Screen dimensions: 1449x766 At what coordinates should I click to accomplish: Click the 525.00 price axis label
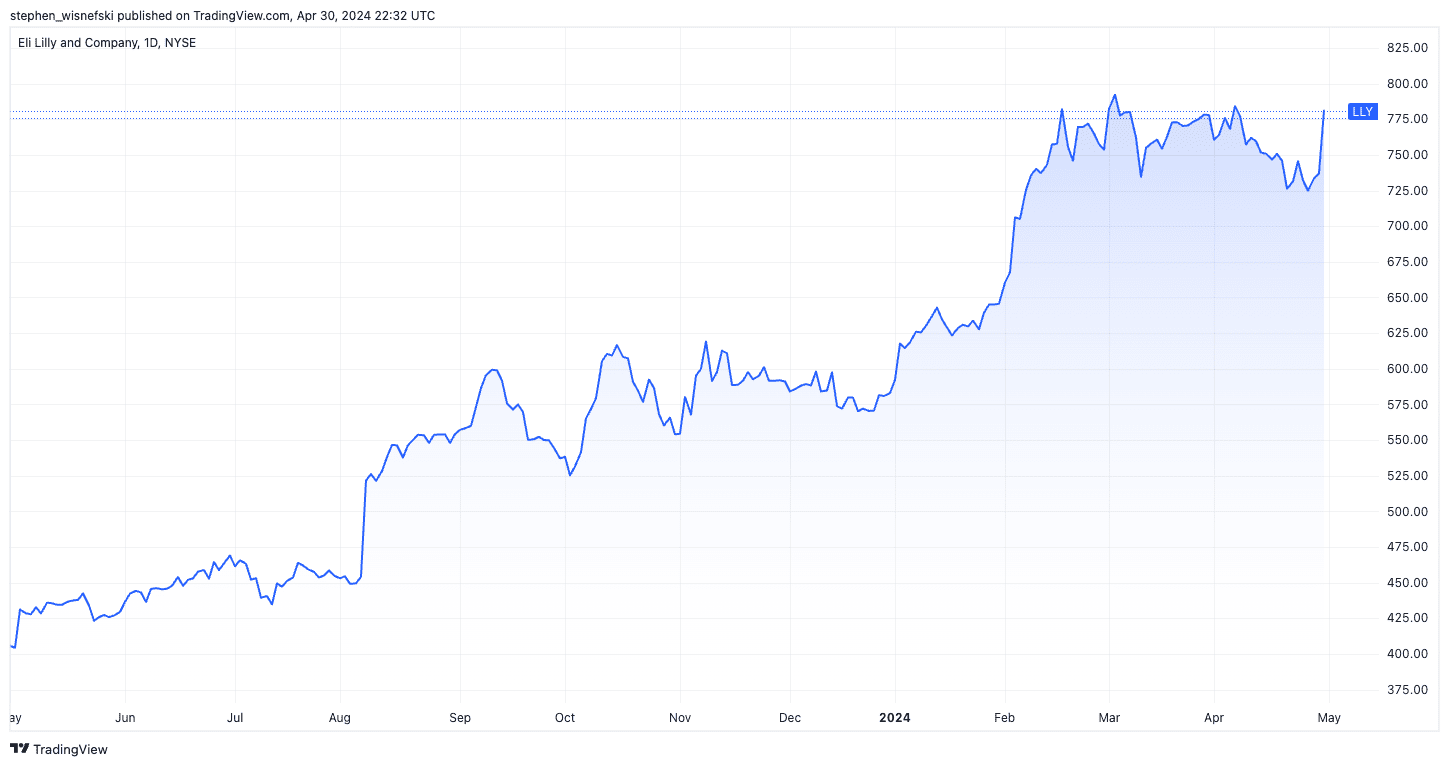pos(1406,476)
